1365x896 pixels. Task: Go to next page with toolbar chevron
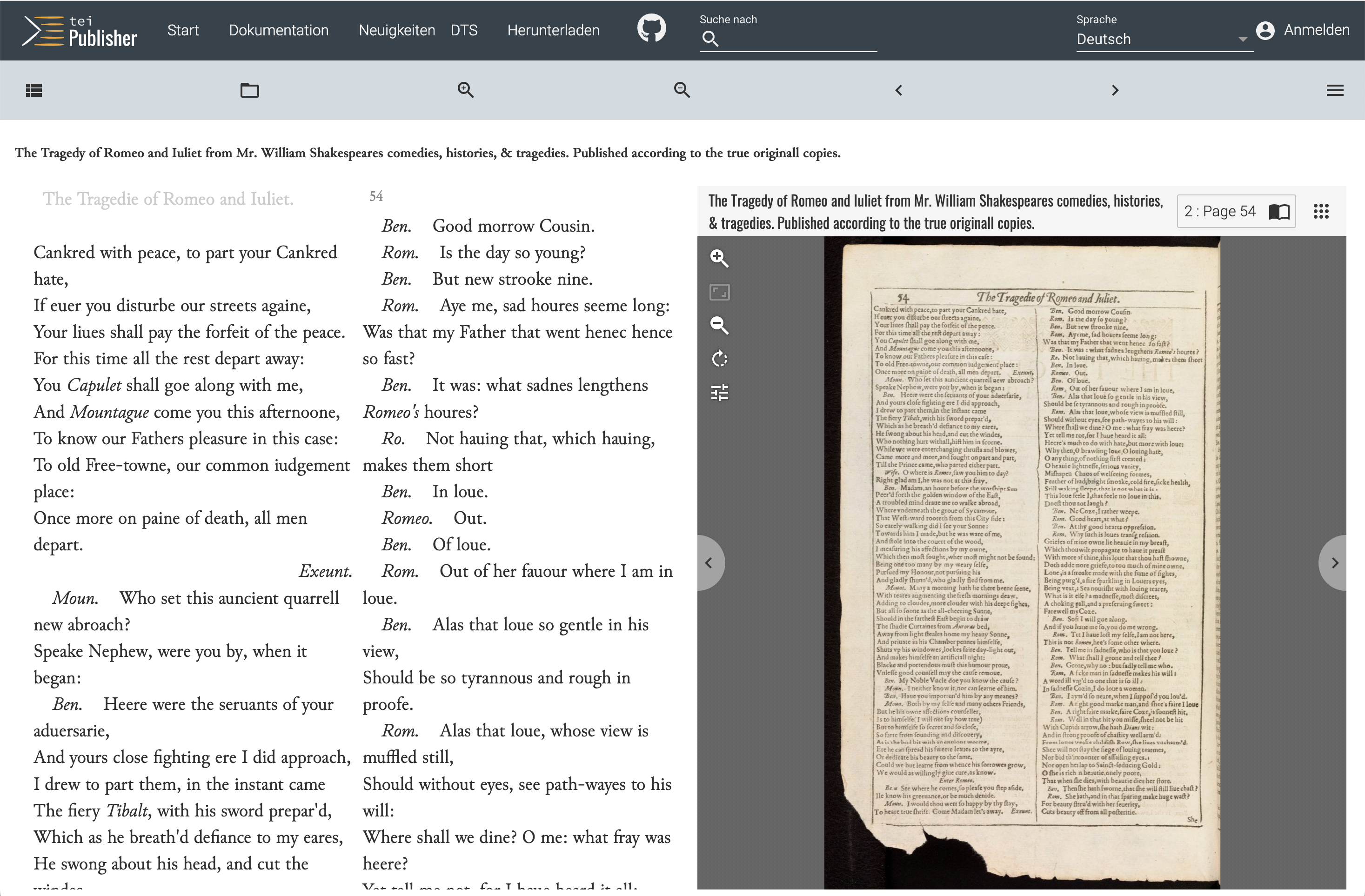(x=1114, y=90)
